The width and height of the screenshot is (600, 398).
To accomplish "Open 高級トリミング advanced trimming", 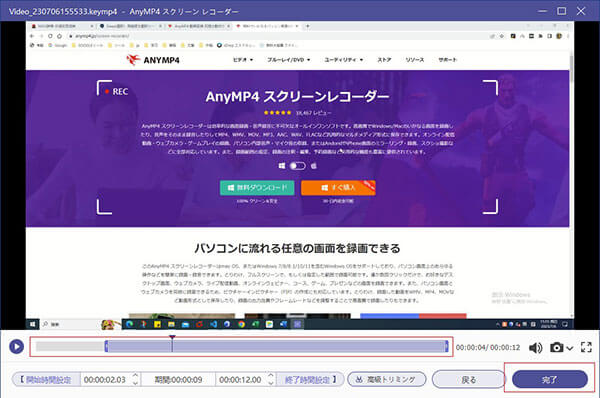I will click(387, 380).
